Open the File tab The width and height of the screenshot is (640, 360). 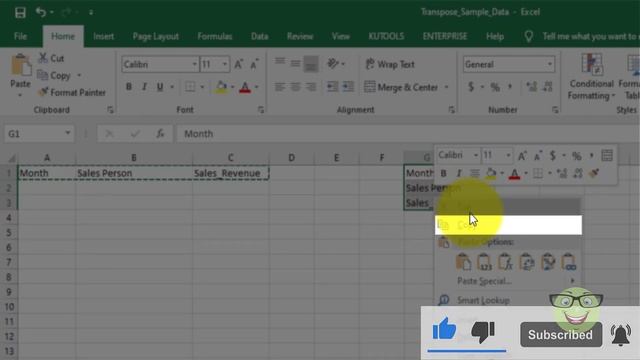point(20,36)
